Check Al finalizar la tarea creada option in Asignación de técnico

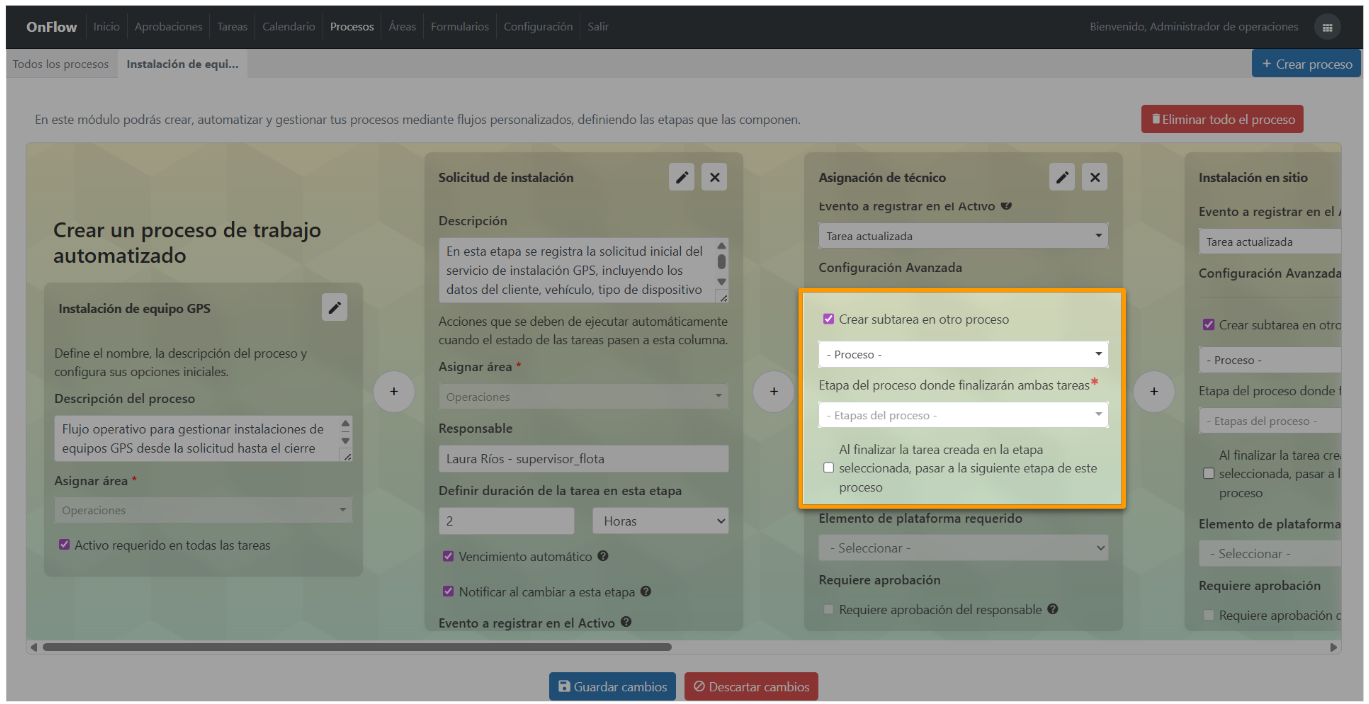pyautogui.click(x=829, y=468)
